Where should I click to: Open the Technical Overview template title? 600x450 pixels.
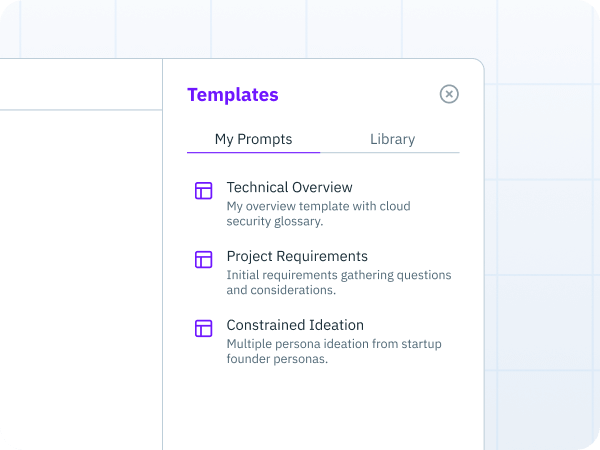(x=289, y=187)
